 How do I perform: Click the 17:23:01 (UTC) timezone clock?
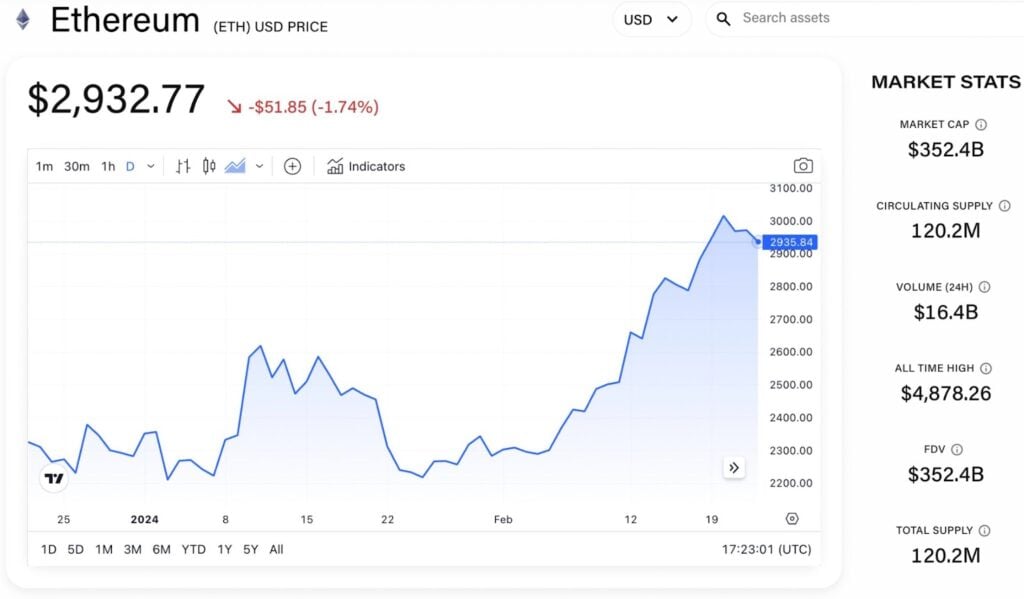coord(767,549)
